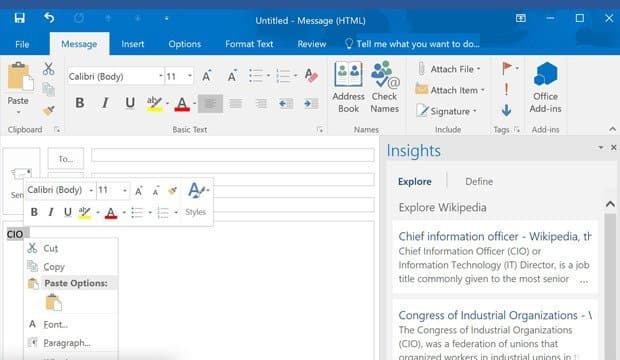This screenshot has width=620, height=360.
Task: Open the Address Book
Action: 348,87
